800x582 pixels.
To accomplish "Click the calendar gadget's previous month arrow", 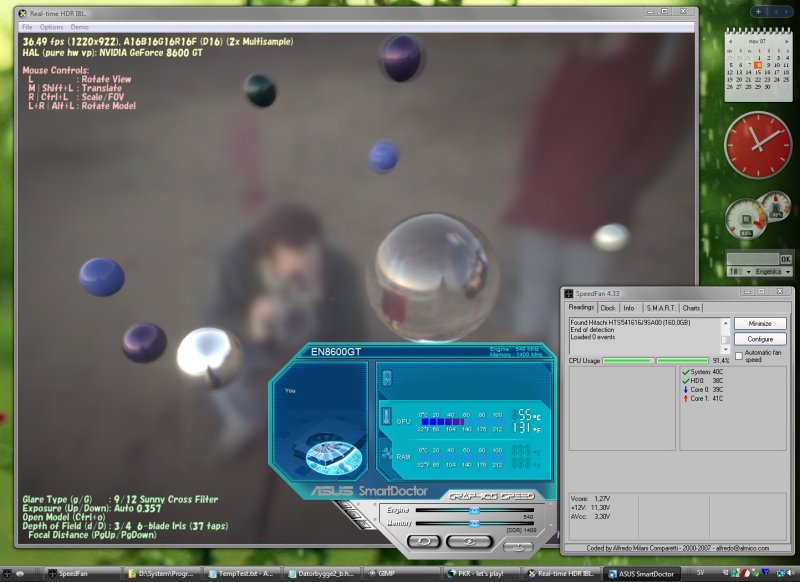I will click(731, 41).
